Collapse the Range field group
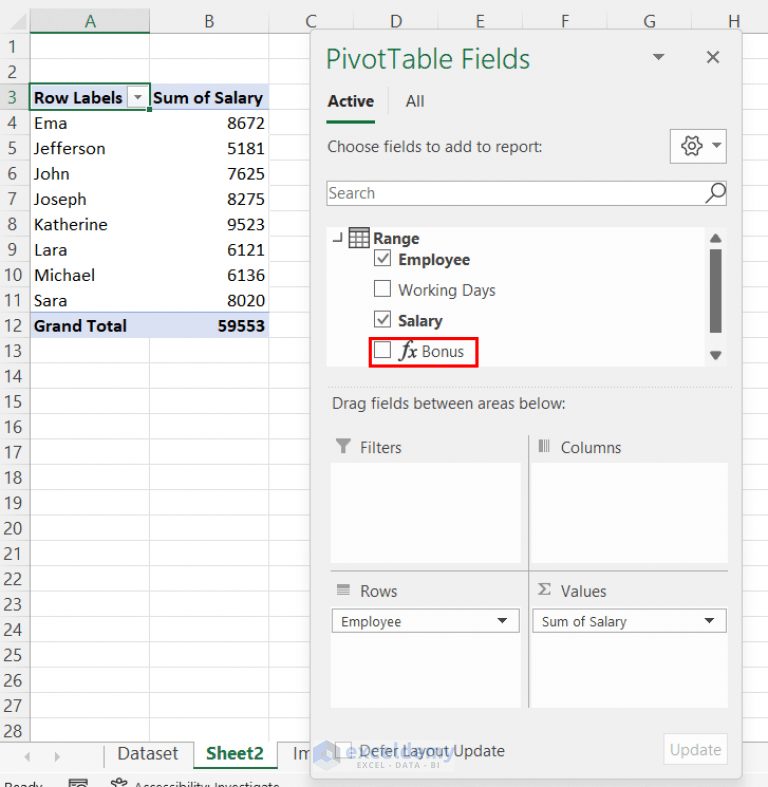This screenshot has width=768, height=787. coord(338,238)
